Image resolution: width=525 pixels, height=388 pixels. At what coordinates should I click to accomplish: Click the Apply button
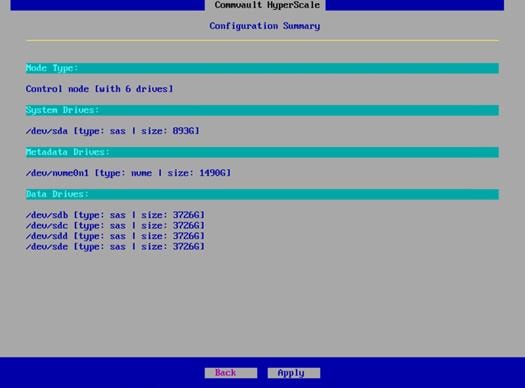(x=294, y=373)
